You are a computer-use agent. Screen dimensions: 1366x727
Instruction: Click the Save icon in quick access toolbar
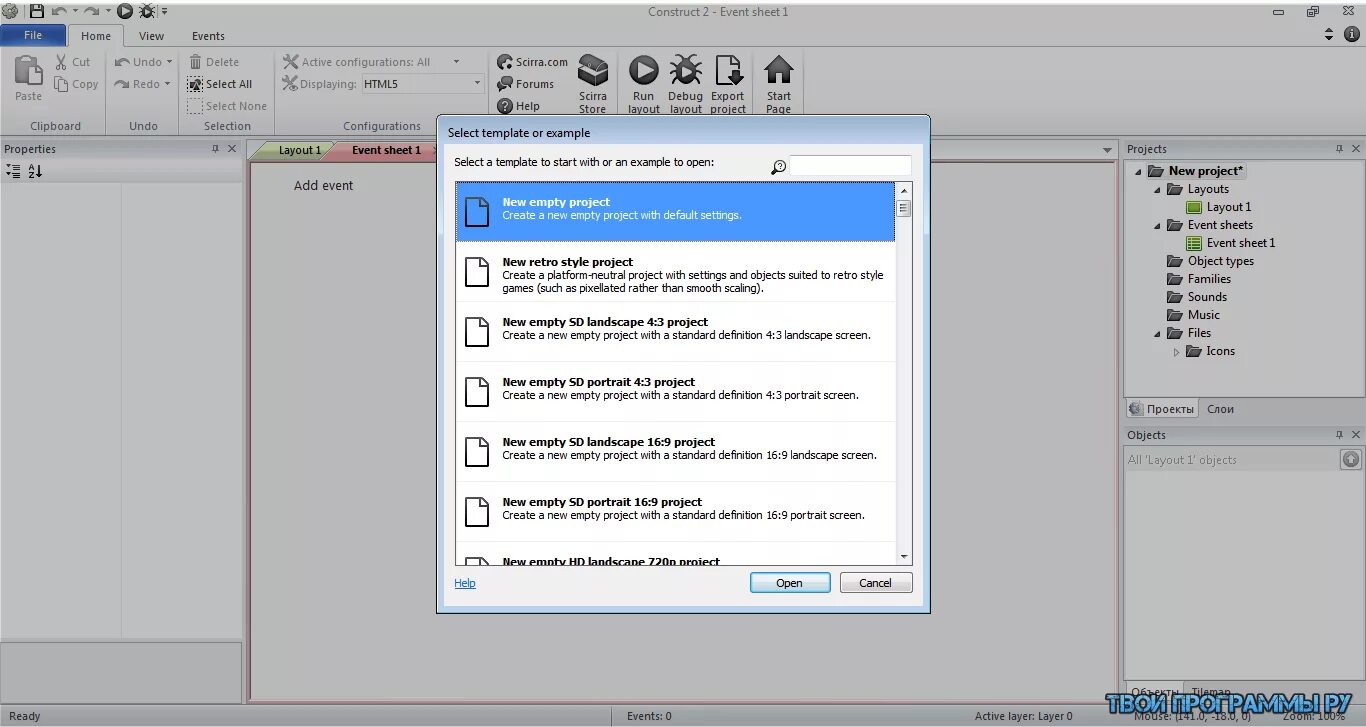coord(36,11)
